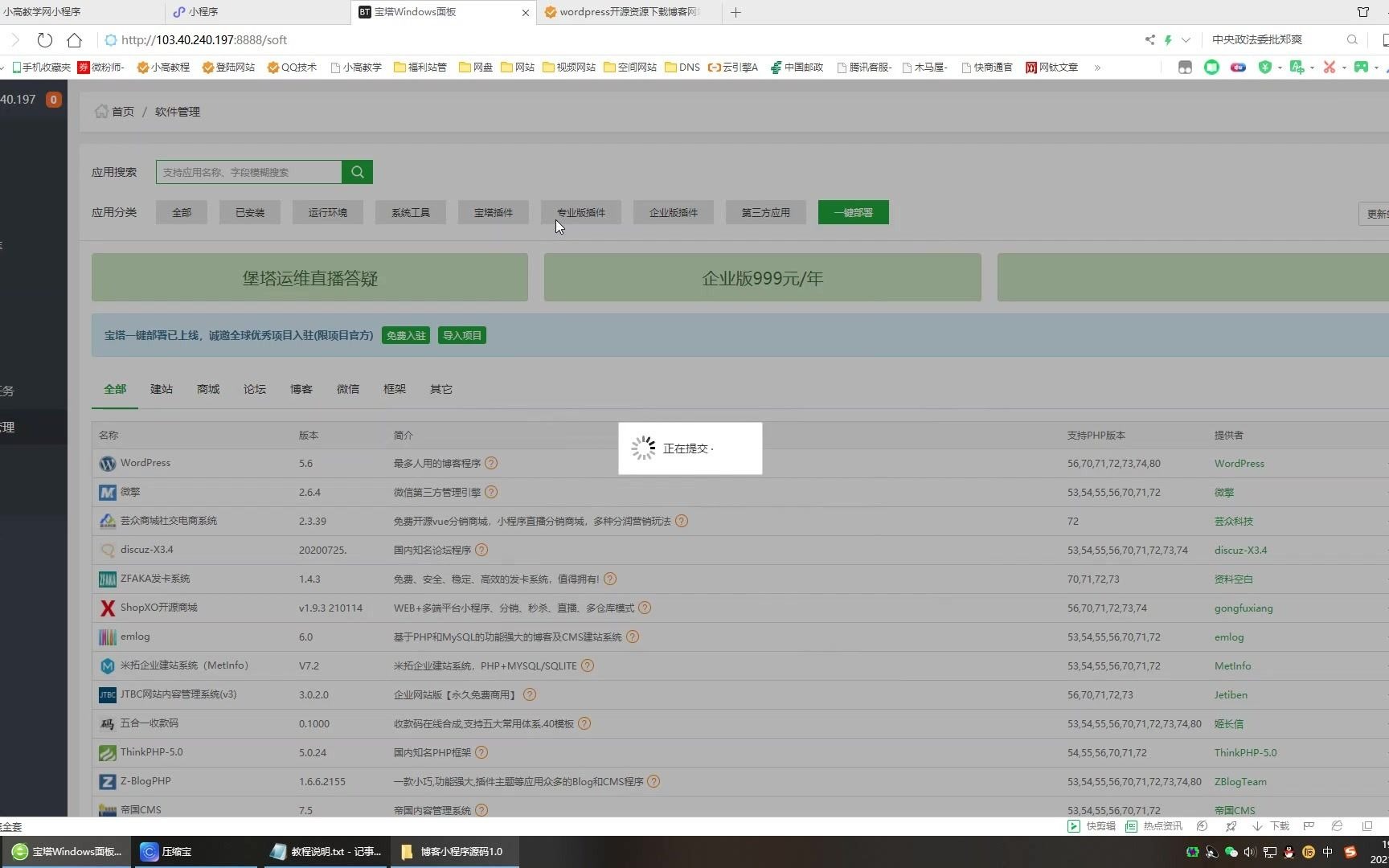Switch to 小高教学网小程序 browser tab

(80, 12)
